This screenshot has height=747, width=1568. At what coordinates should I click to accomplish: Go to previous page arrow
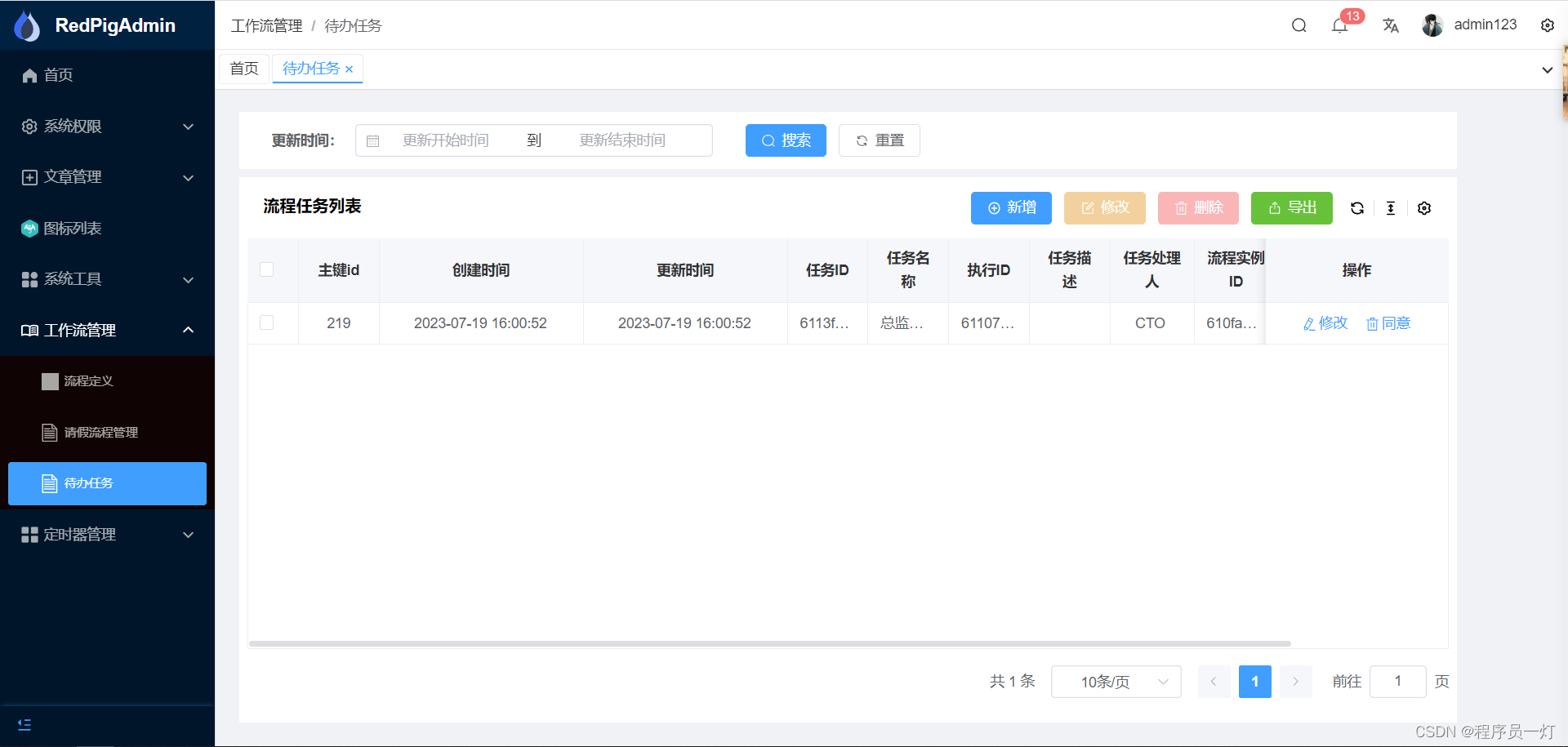tap(1214, 682)
